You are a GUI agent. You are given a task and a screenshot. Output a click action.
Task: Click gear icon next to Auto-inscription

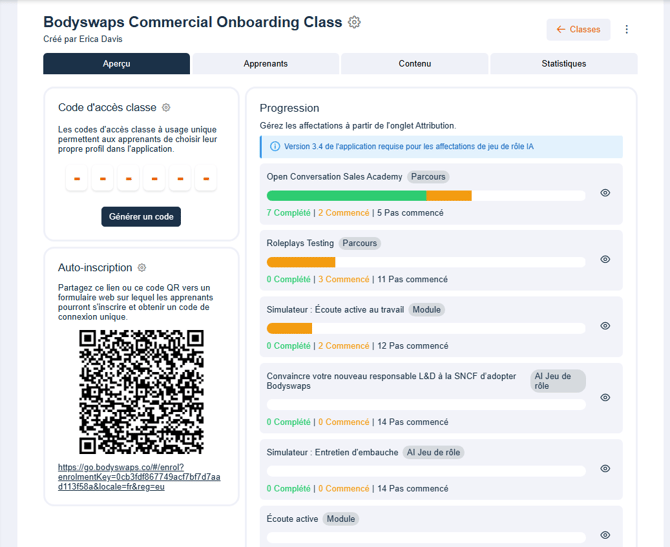pos(142,268)
